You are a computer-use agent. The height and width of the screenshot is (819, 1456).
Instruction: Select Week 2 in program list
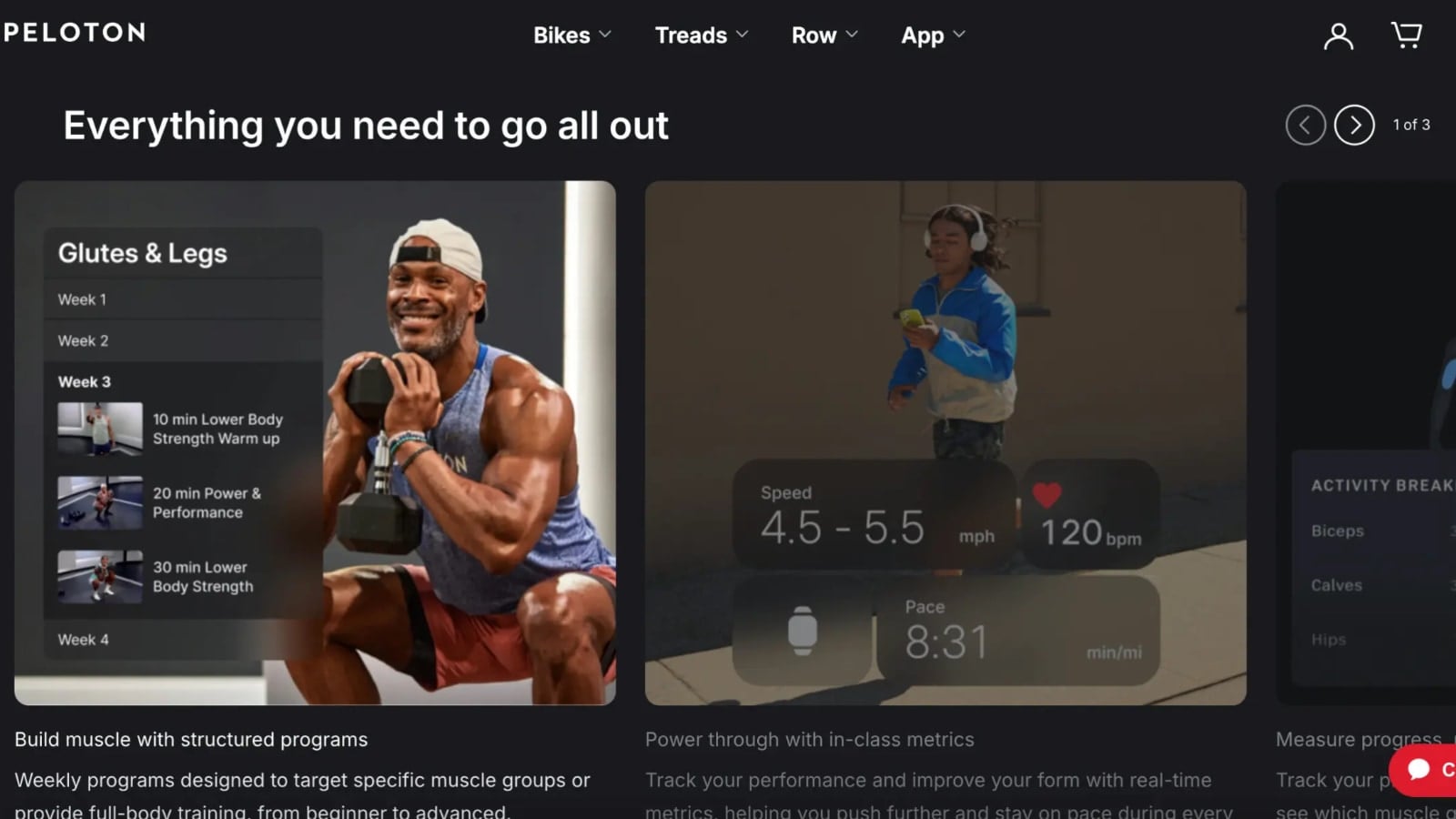(183, 340)
